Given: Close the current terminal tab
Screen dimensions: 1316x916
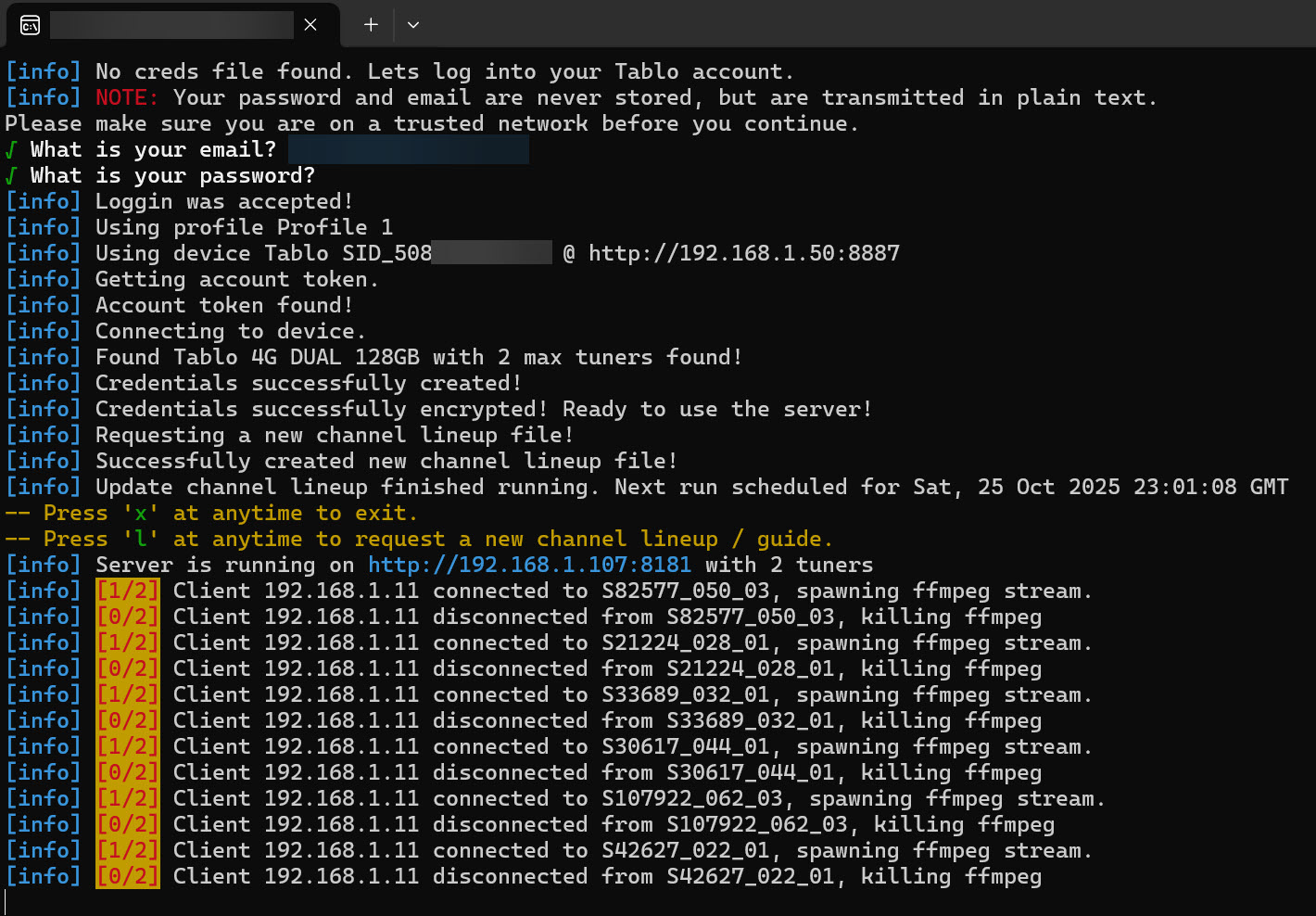Looking at the screenshot, I should click(x=310, y=25).
